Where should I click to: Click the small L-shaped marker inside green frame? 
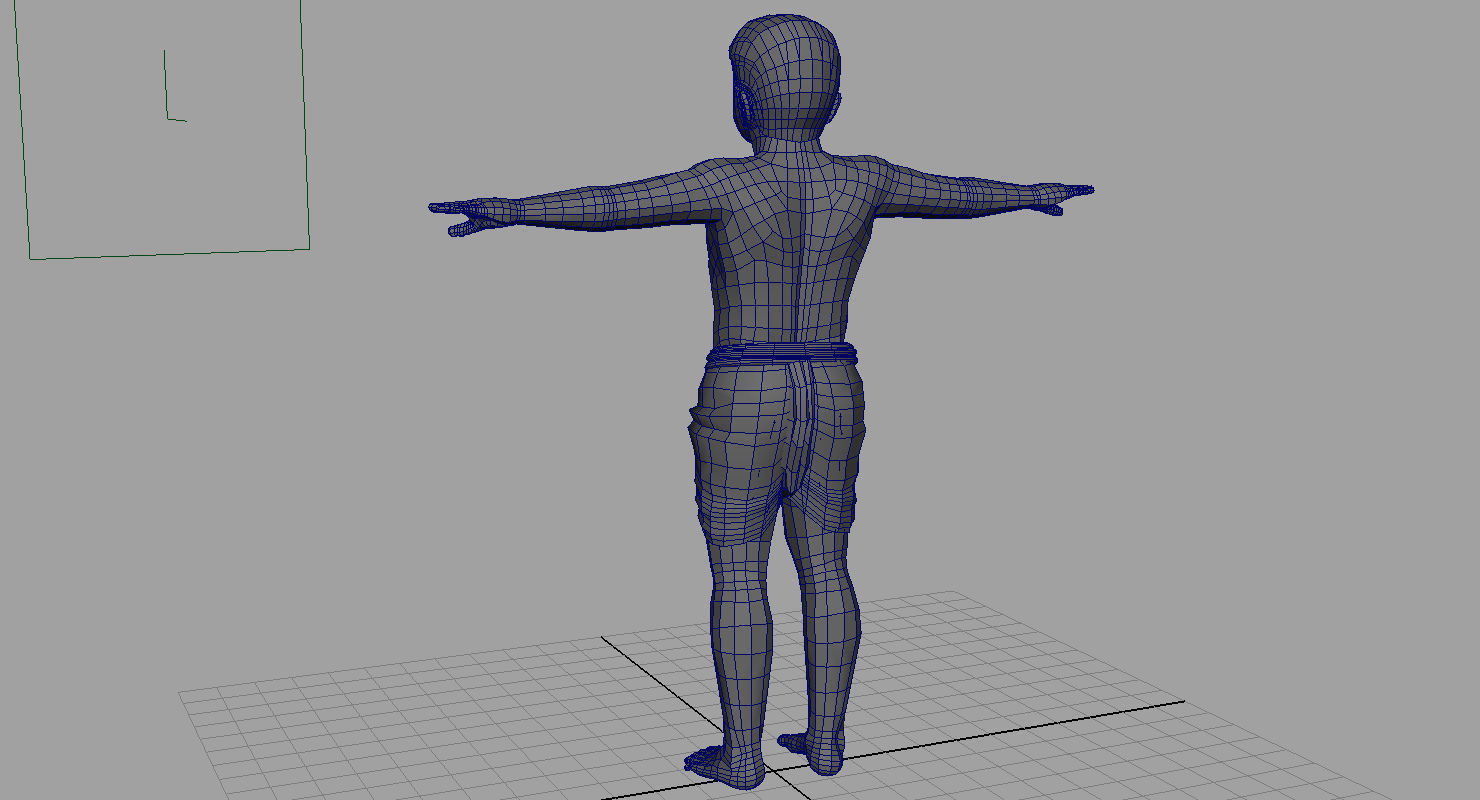click(x=174, y=86)
